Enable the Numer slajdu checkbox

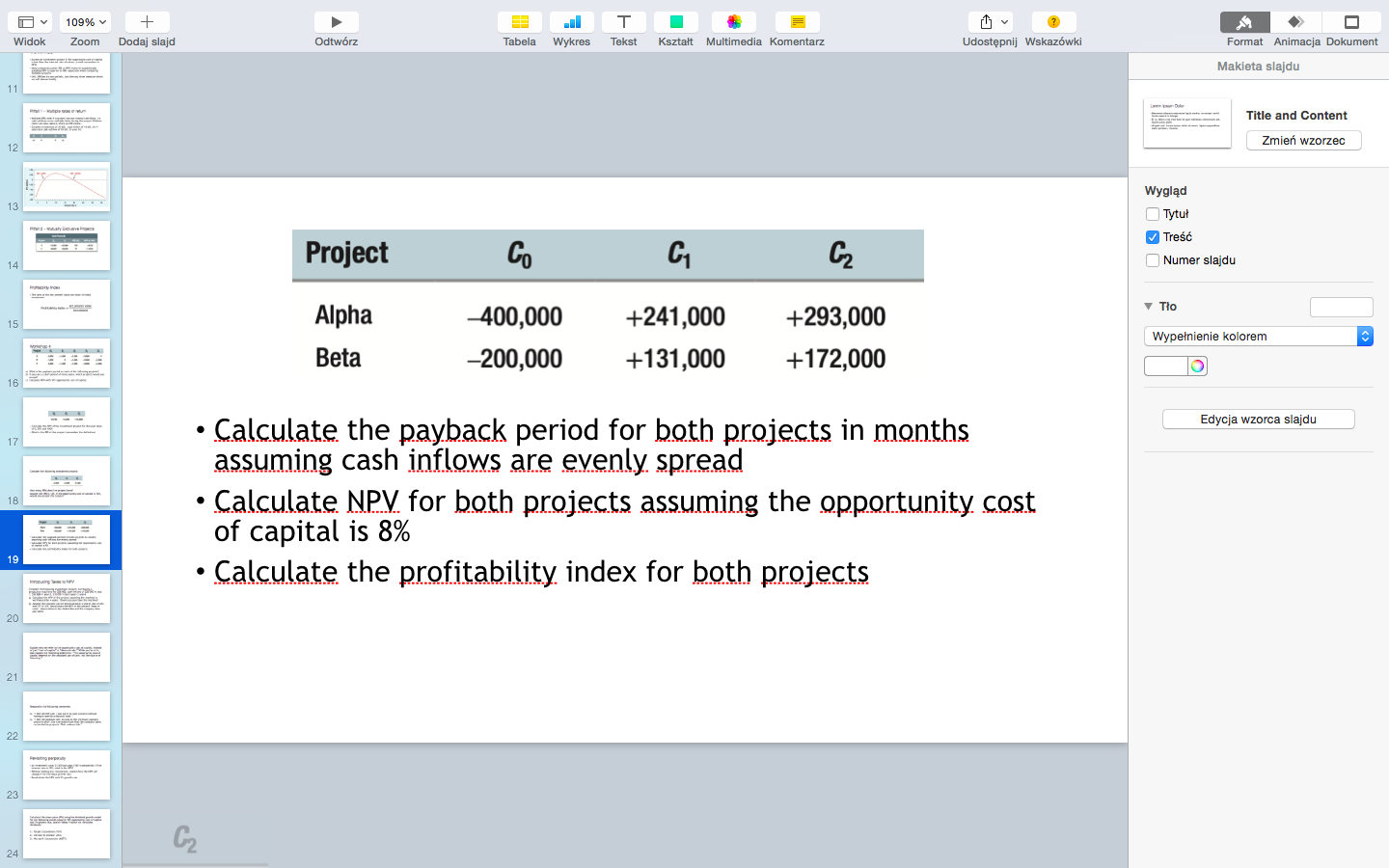coord(1152,259)
